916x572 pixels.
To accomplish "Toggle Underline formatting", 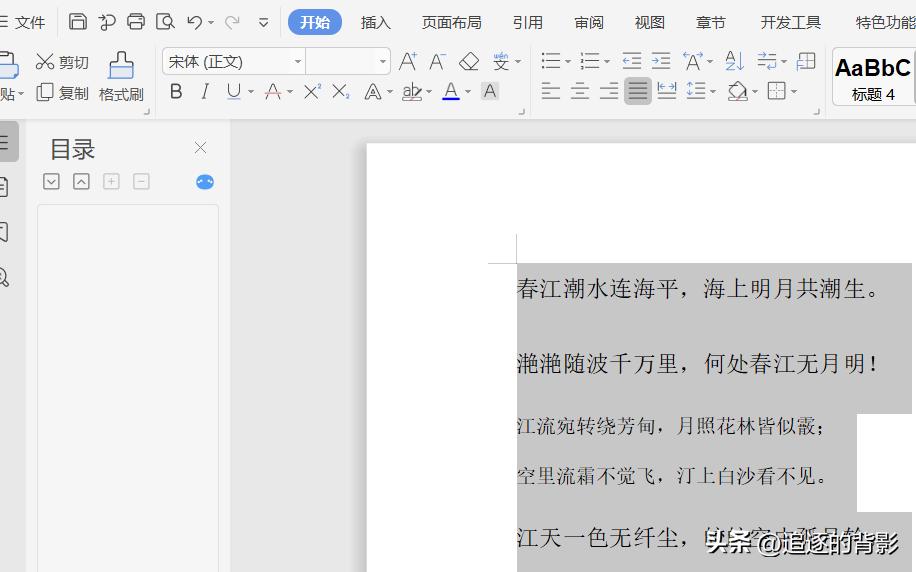I will coord(234,92).
